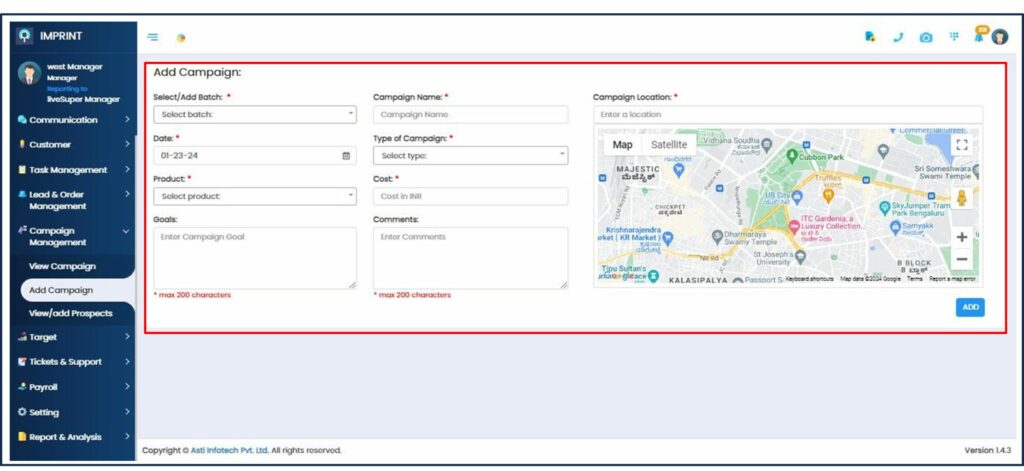Click the Street View pegman icon
The height and width of the screenshot is (471, 1024).
961,198
